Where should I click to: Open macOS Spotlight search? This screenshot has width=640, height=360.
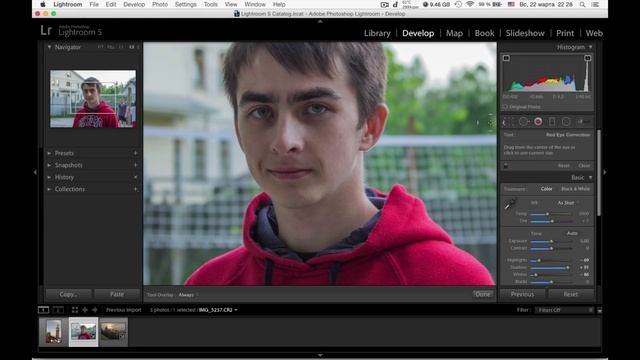tap(582, 4)
